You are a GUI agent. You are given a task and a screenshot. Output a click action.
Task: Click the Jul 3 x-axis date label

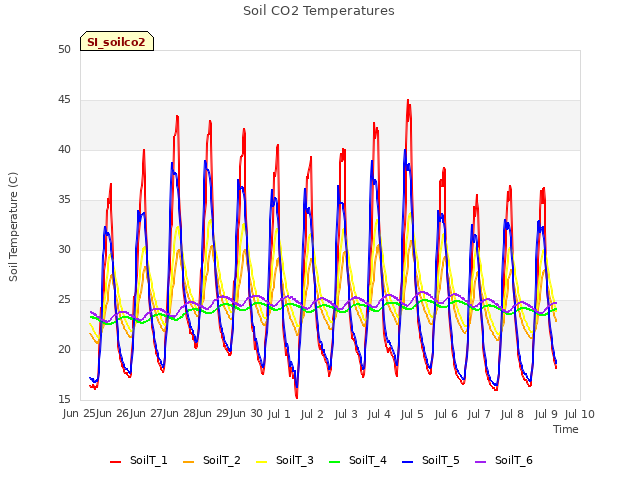coord(346,414)
